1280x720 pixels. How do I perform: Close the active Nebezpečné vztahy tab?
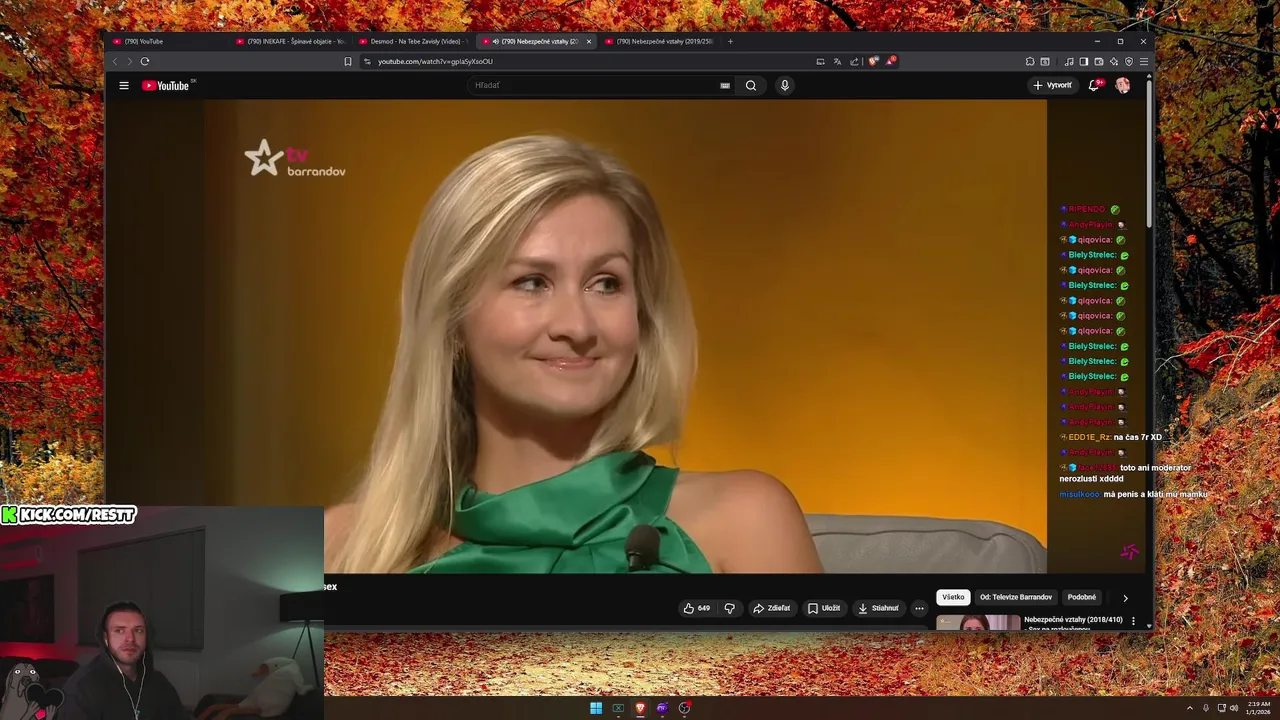589,41
